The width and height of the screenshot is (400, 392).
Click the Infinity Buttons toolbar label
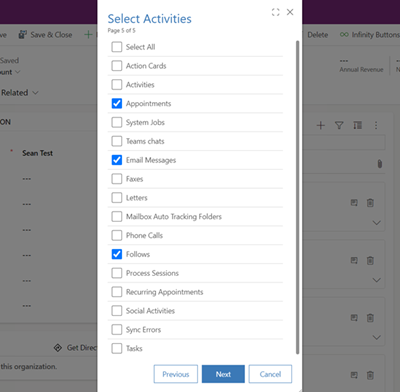(x=376, y=35)
